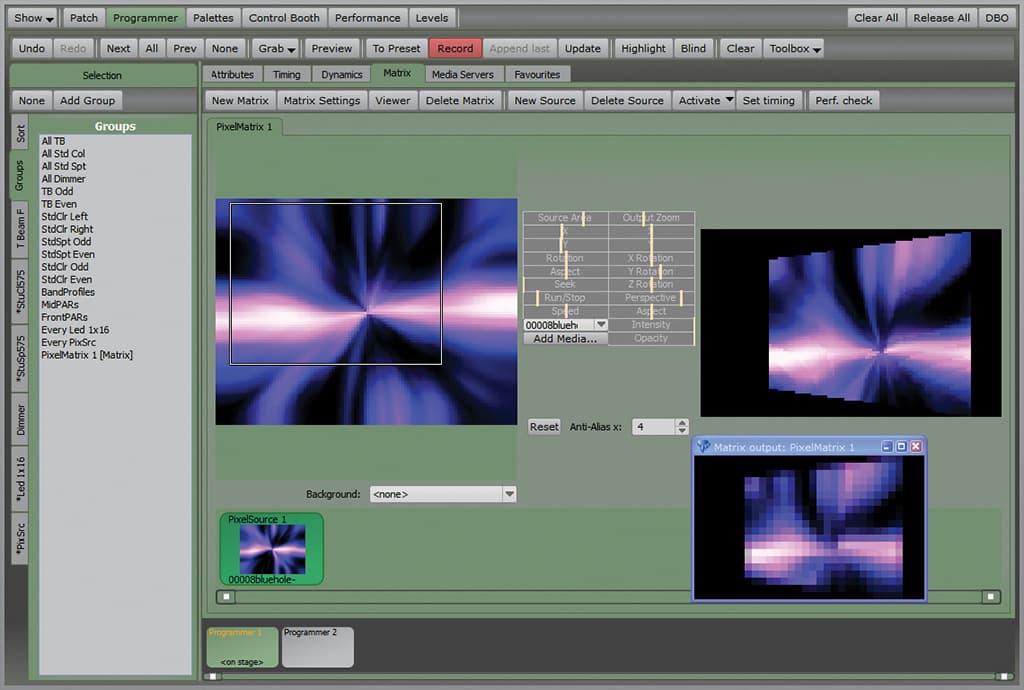Screen dimensions: 1024x690
Task: Click the Reset button
Action: pos(544,427)
